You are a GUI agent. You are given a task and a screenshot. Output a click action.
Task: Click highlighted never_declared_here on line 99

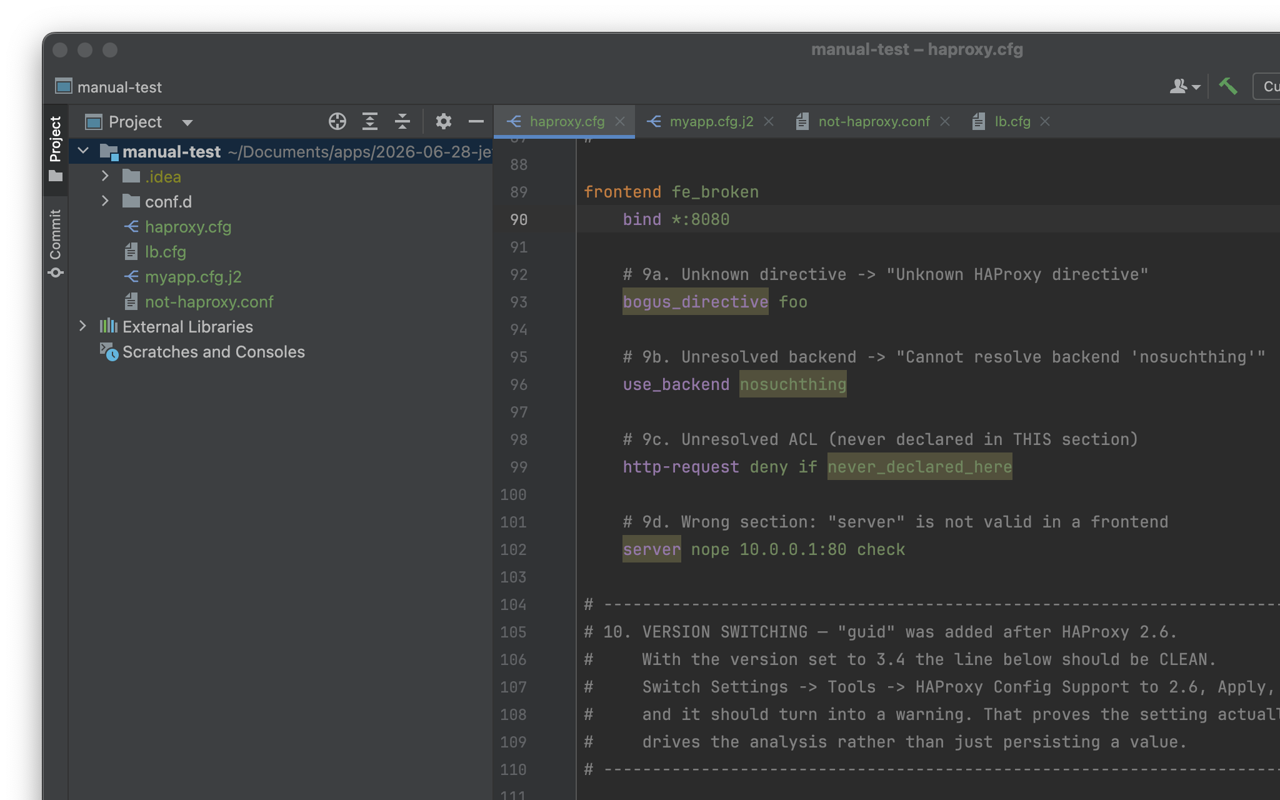point(920,467)
